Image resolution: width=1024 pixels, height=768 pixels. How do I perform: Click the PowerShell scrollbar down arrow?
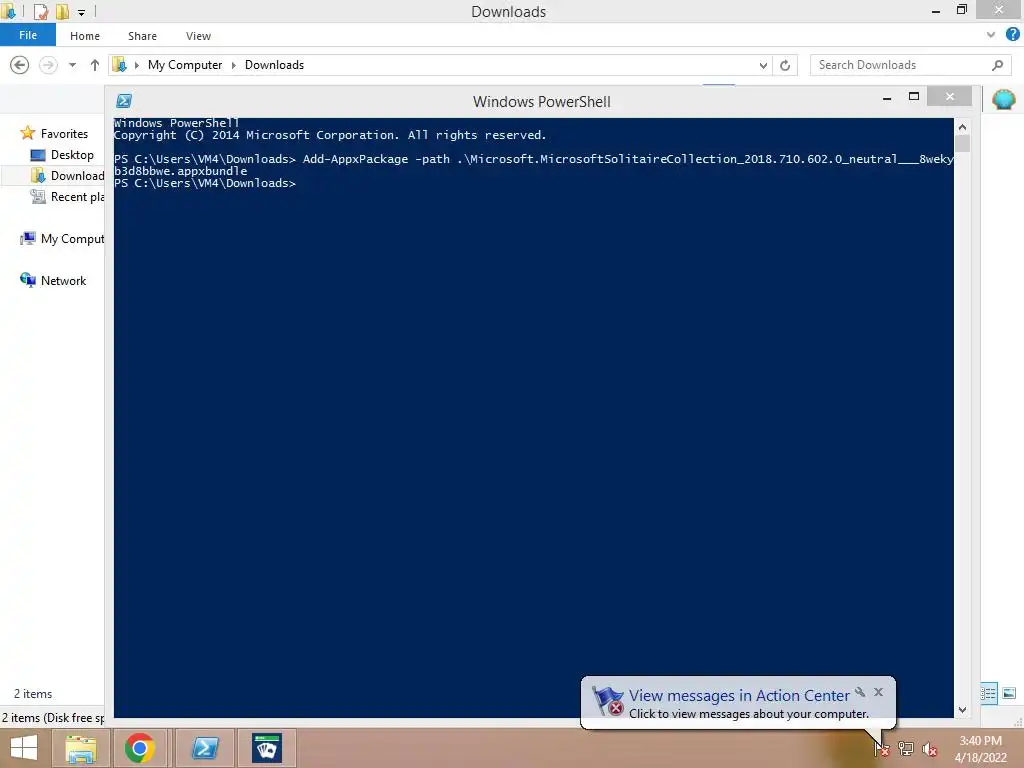(x=962, y=710)
